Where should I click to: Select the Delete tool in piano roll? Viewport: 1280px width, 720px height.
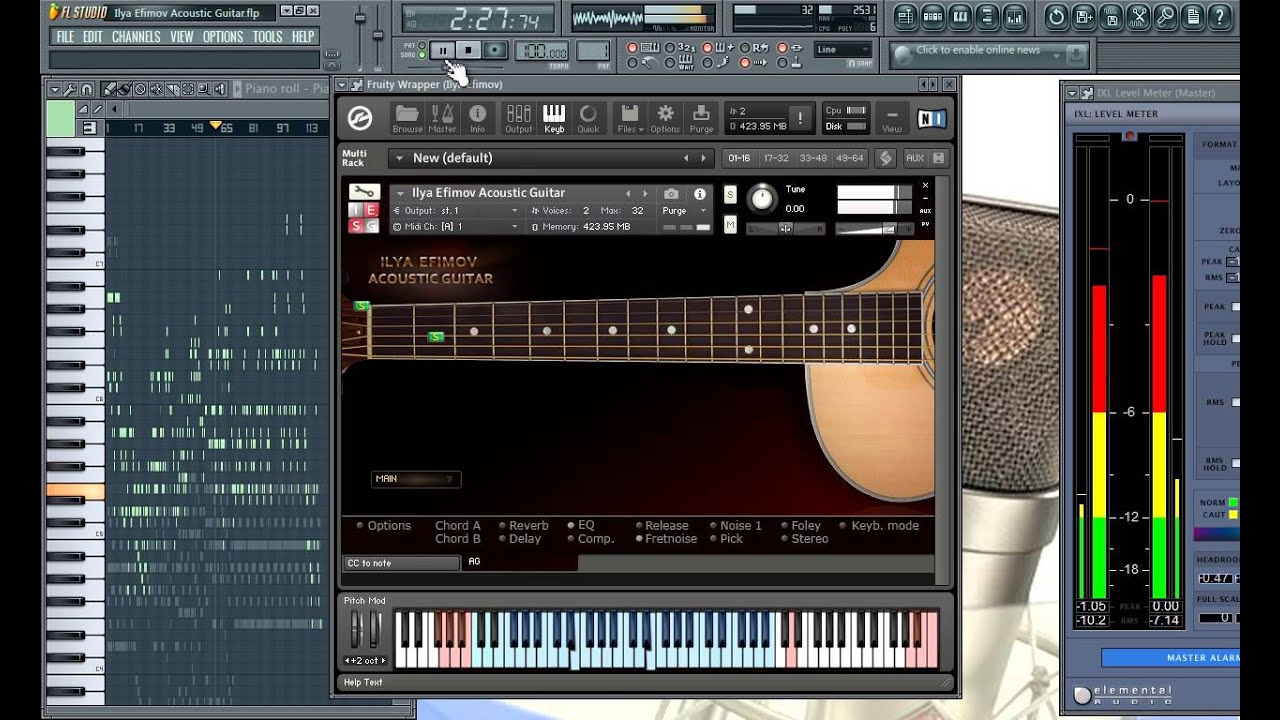141,89
